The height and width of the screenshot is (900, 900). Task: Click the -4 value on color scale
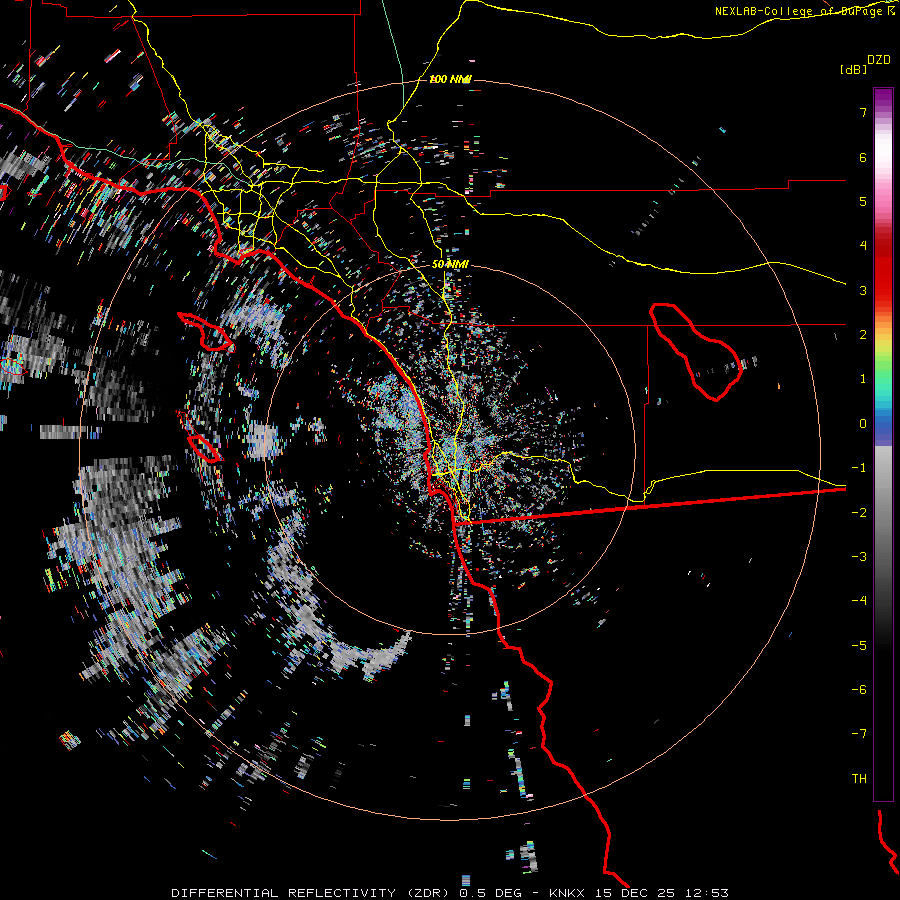(859, 601)
